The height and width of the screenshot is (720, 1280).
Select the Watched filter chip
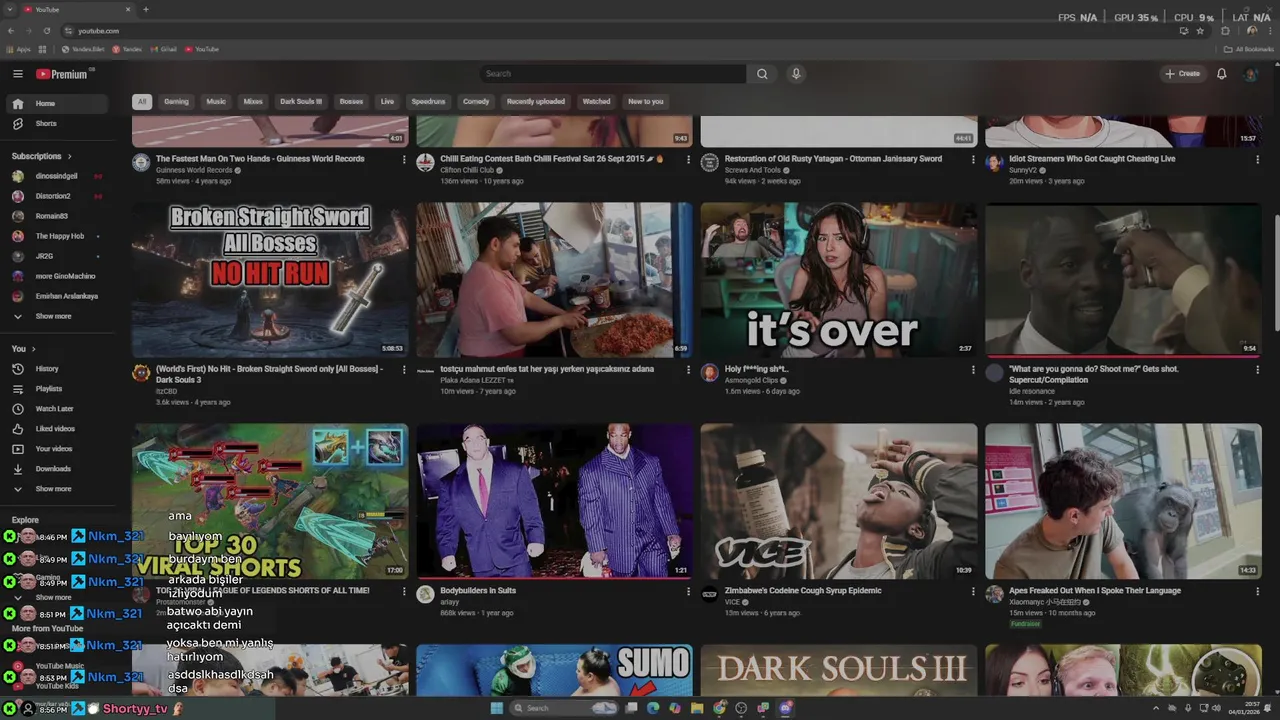596,101
